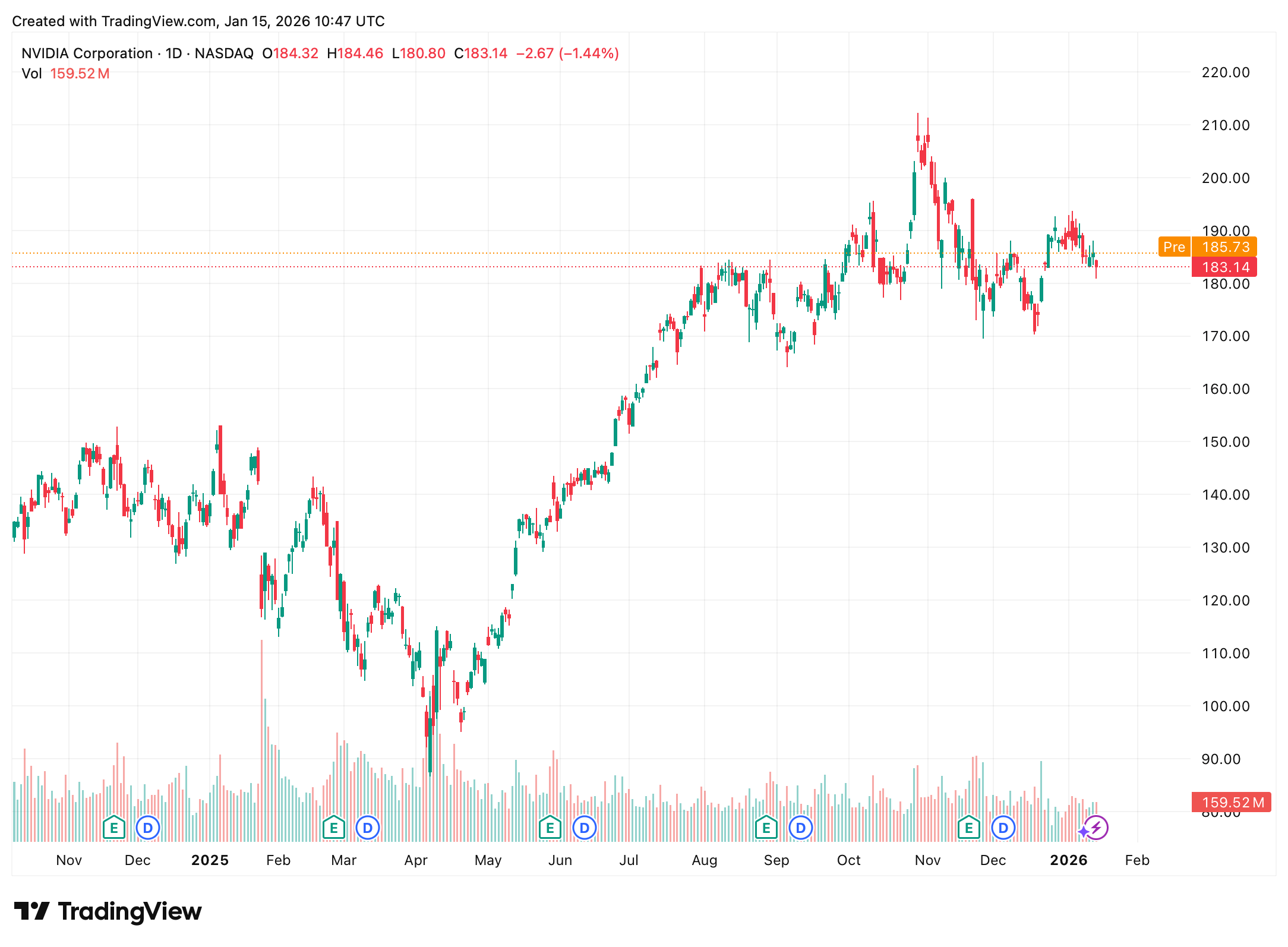Click the red 159.52 M volume axis label
The image size is (1288, 947).
coord(1232,803)
